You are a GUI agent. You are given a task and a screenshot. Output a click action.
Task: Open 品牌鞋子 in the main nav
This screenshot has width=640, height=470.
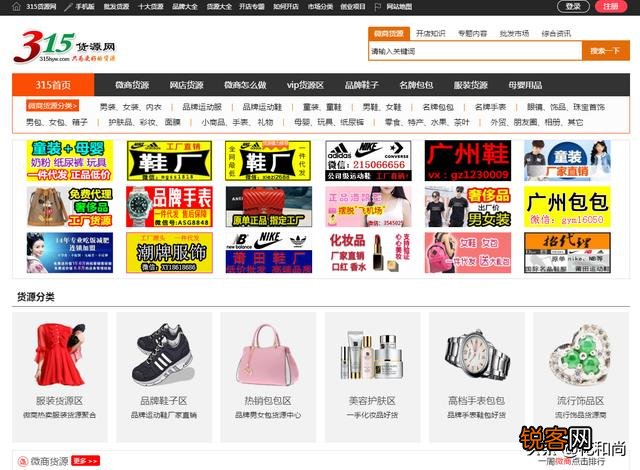click(x=362, y=85)
